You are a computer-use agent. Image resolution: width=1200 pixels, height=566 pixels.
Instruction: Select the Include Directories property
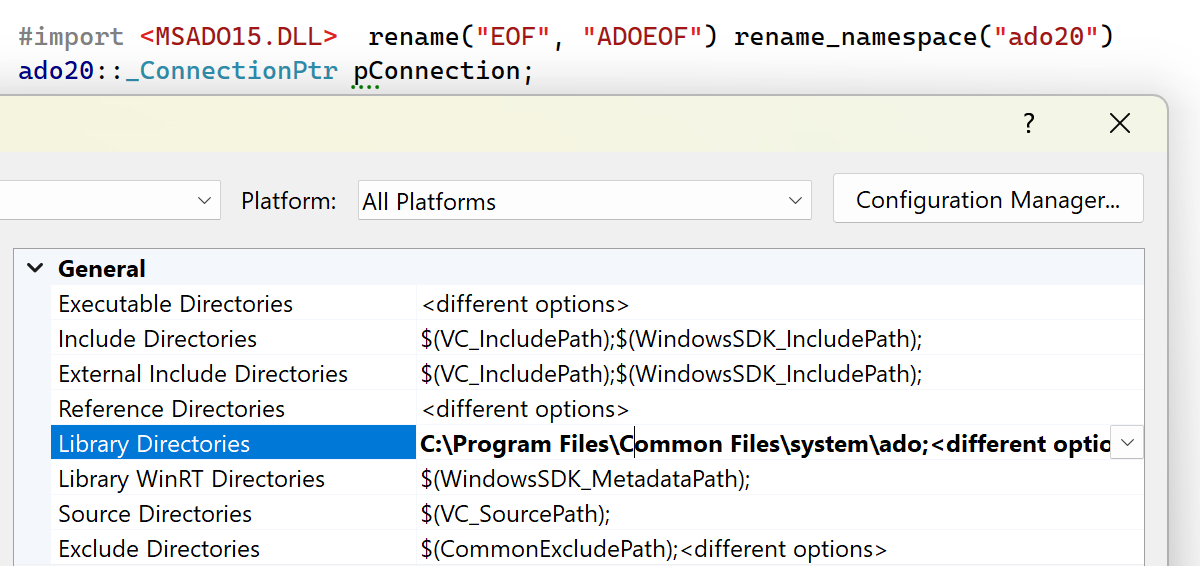click(x=157, y=339)
